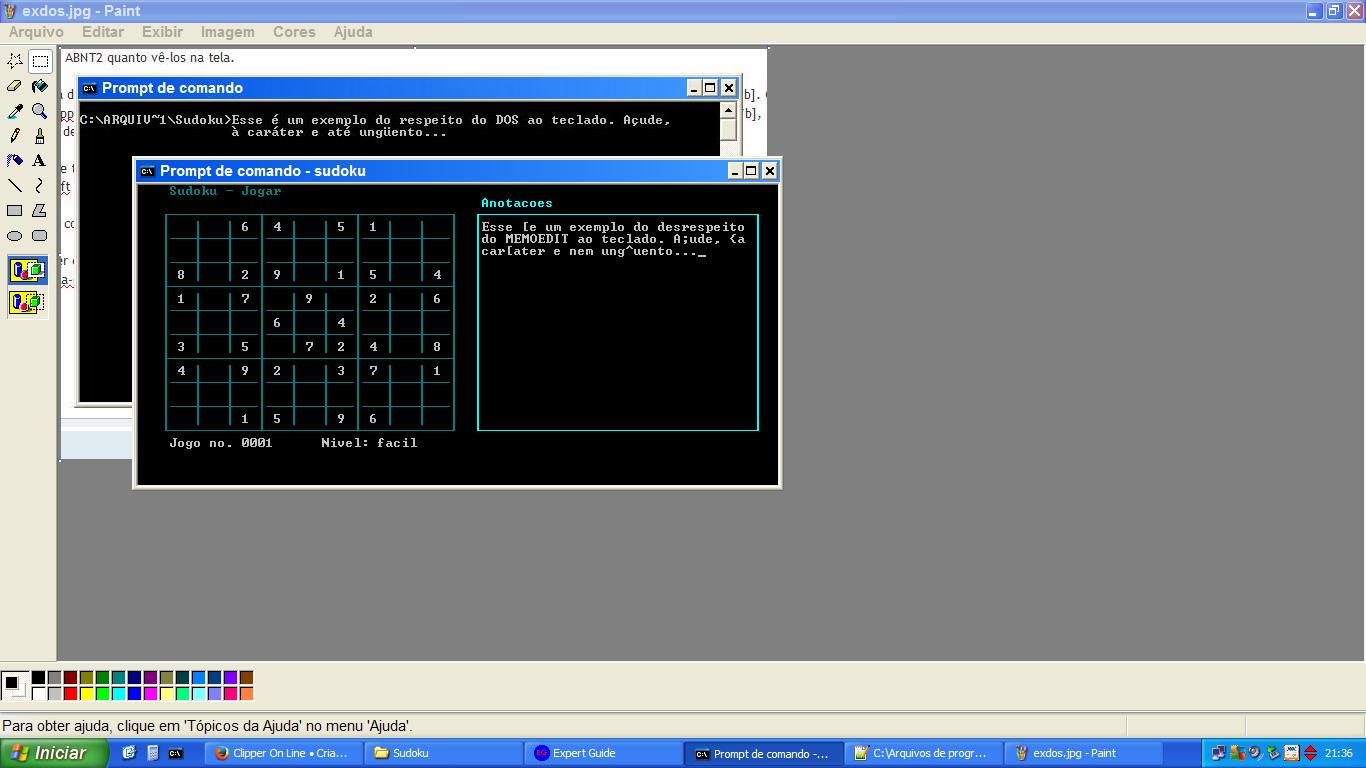Choose the Ellipse tool
The image size is (1366, 768).
(x=15, y=235)
